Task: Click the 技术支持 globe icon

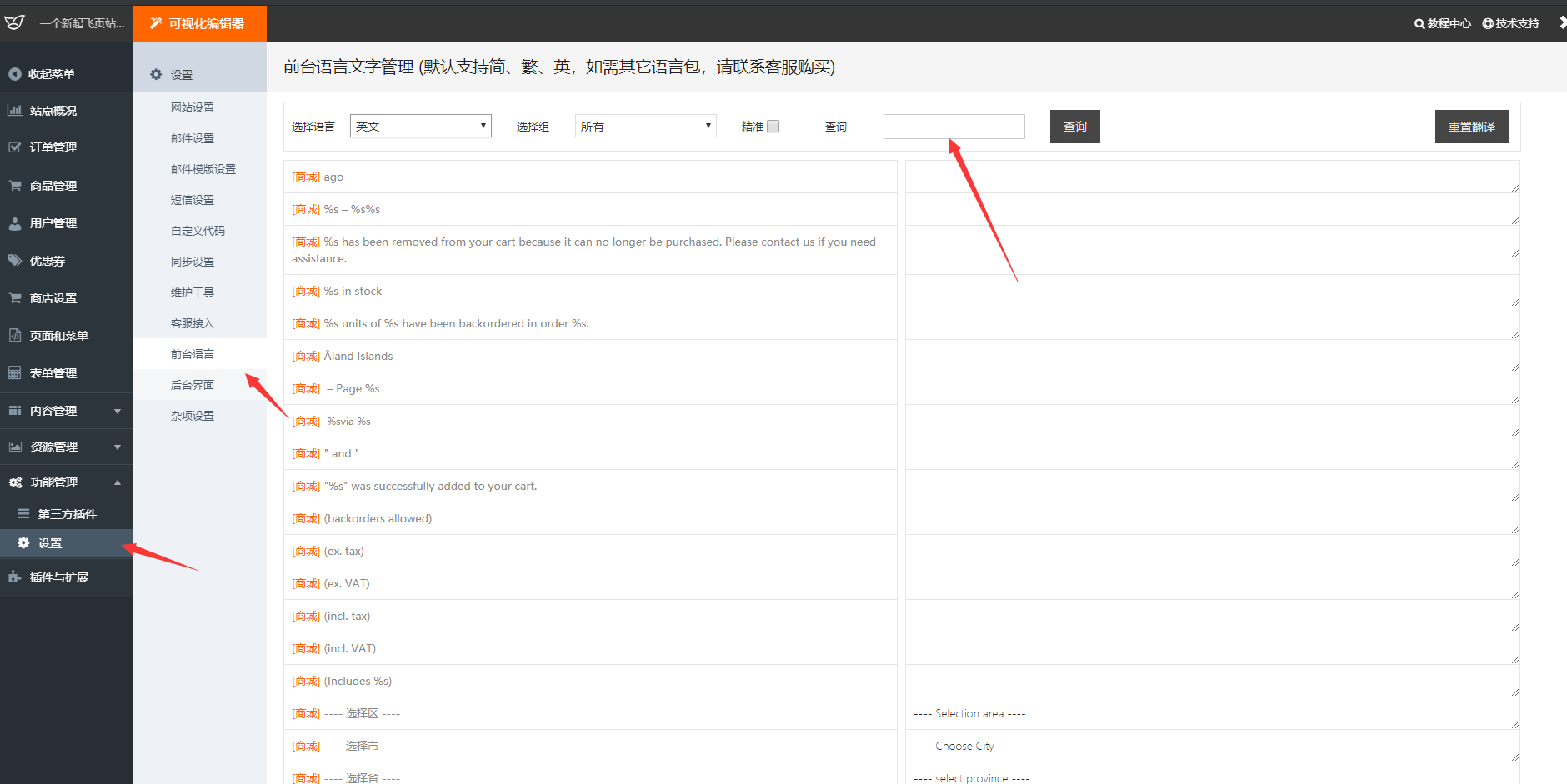Action: 1488,24
